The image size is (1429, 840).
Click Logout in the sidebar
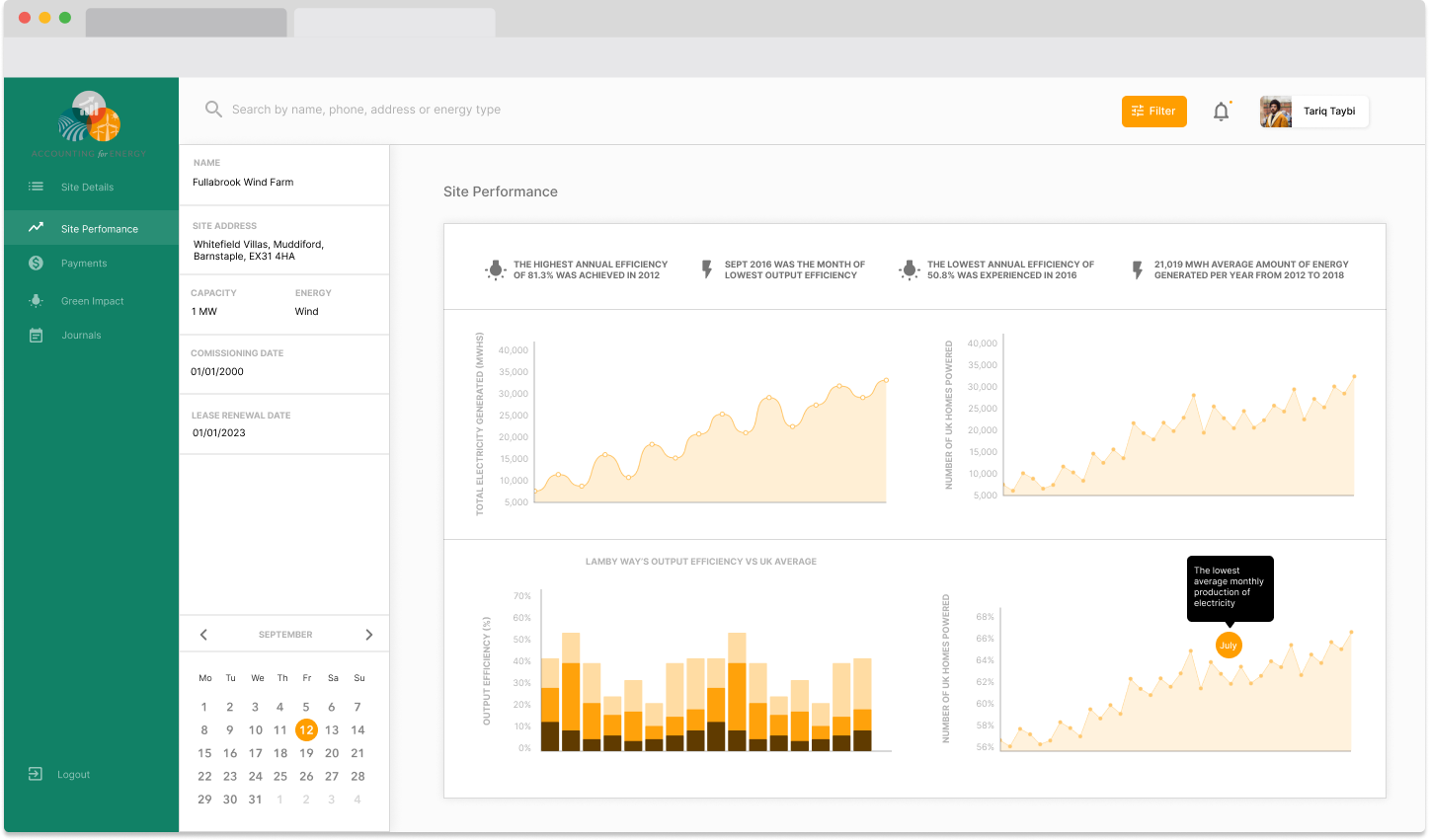(x=73, y=775)
